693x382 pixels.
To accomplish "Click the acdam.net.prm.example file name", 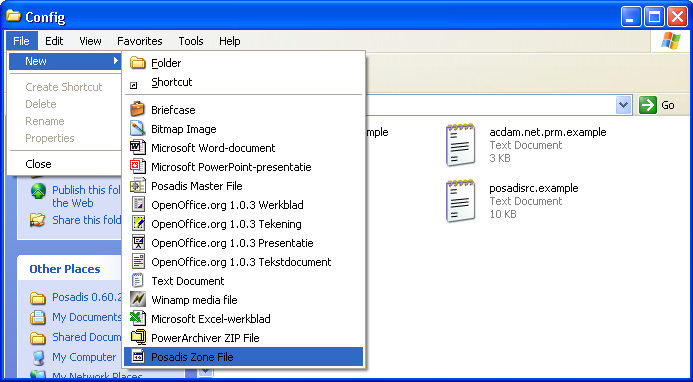I will click(548, 132).
